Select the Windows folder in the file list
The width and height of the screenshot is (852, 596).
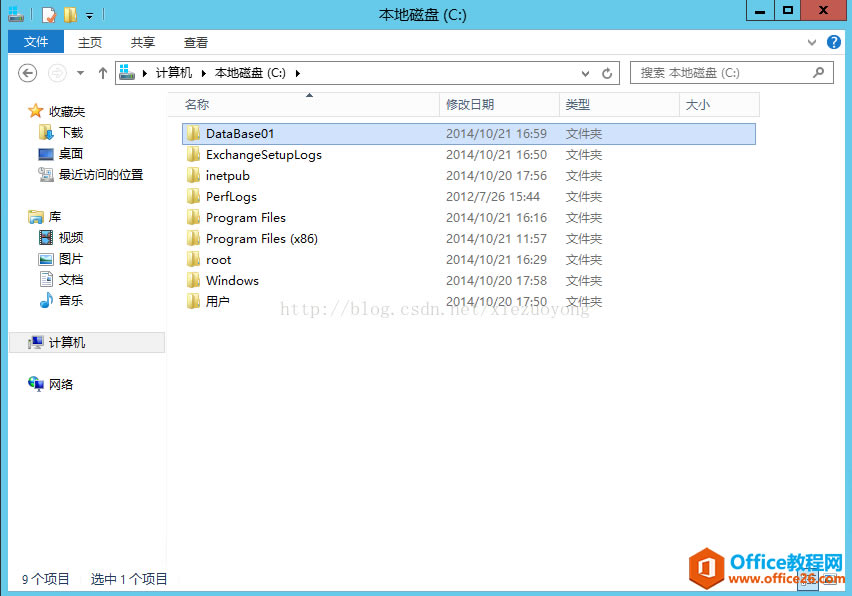pyautogui.click(x=232, y=280)
